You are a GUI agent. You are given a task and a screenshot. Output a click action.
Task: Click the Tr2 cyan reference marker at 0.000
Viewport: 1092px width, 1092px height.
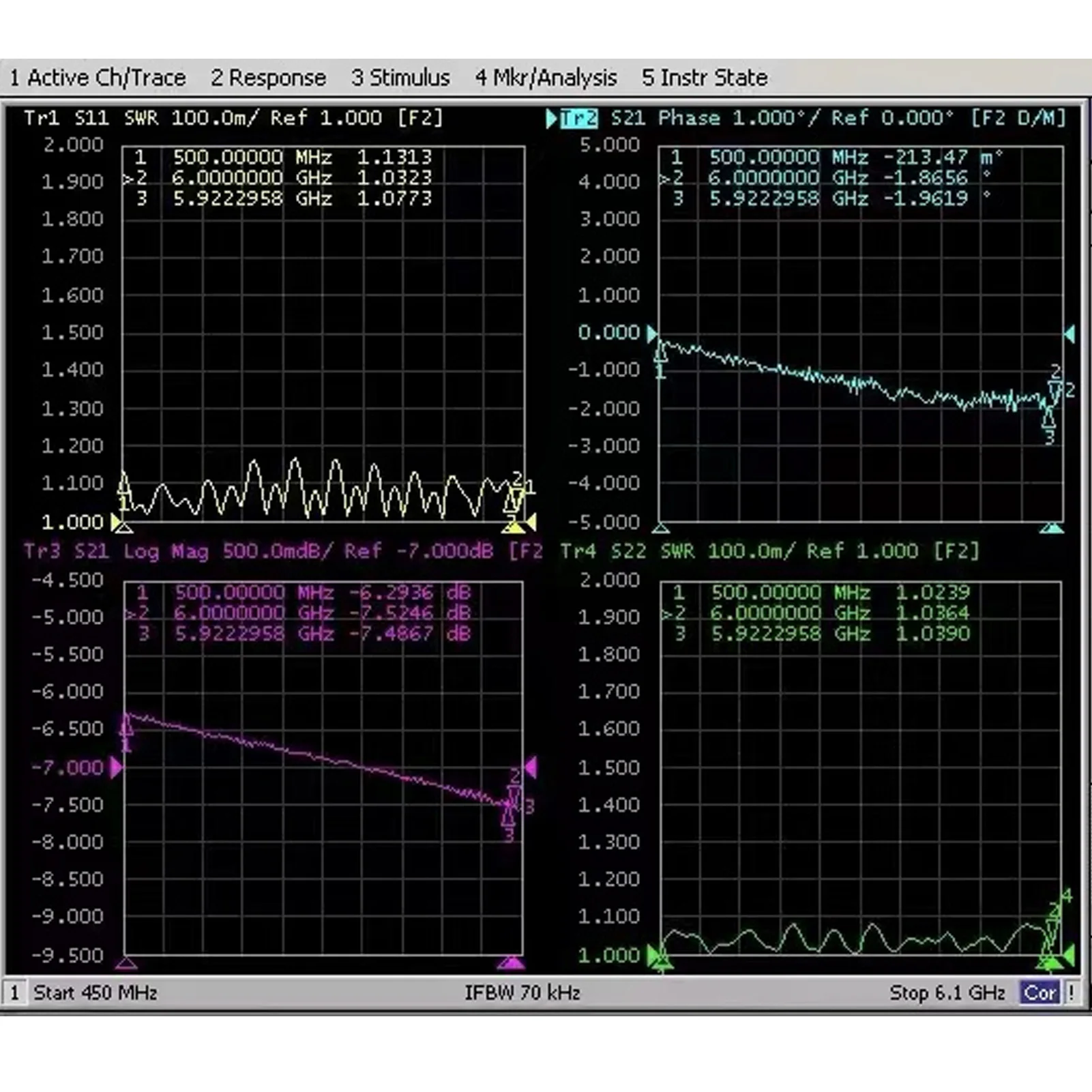coord(652,334)
